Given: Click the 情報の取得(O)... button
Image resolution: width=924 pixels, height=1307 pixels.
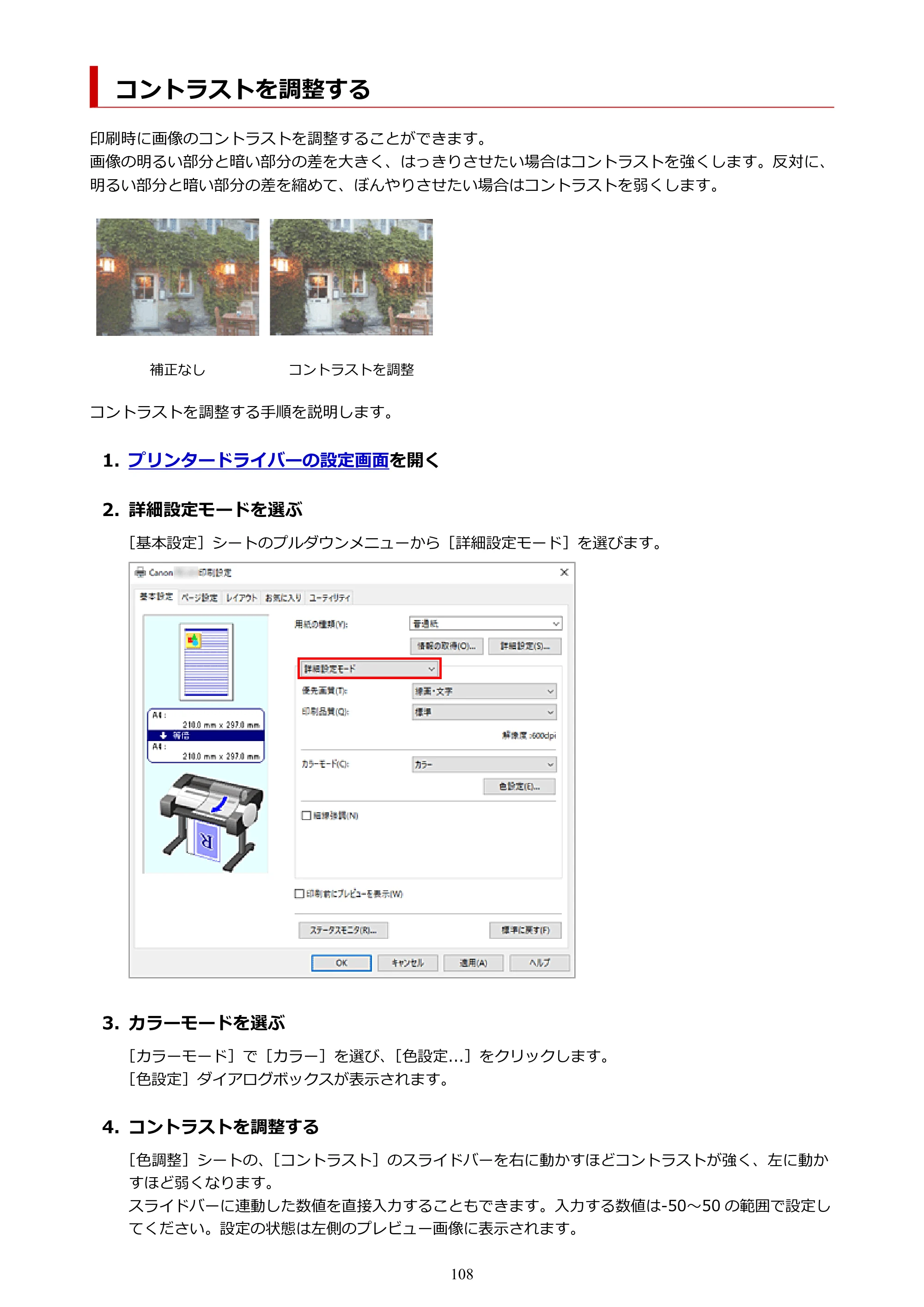Looking at the screenshot, I should tap(446, 646).
